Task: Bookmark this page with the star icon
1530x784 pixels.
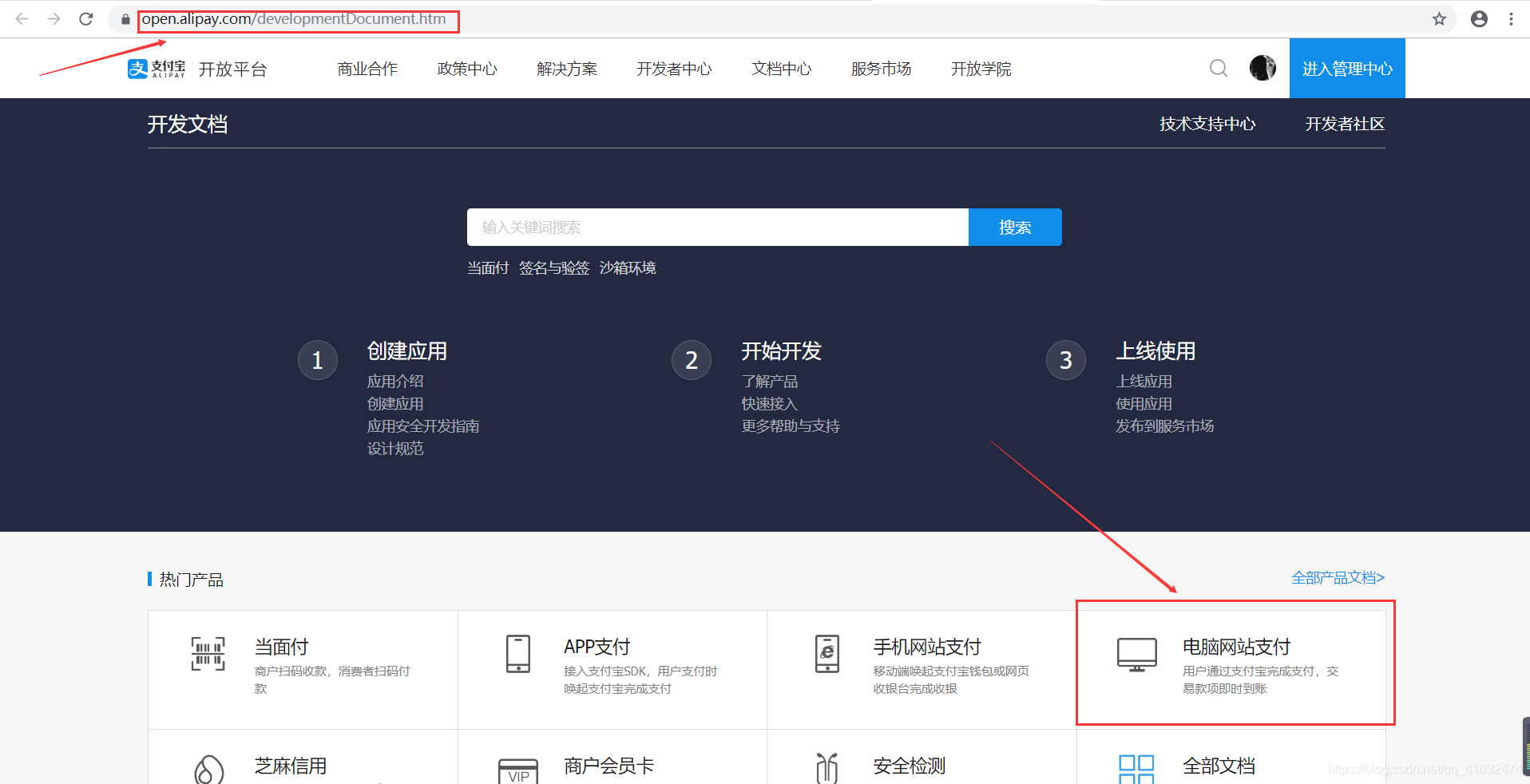Action: click(1439, 19)
